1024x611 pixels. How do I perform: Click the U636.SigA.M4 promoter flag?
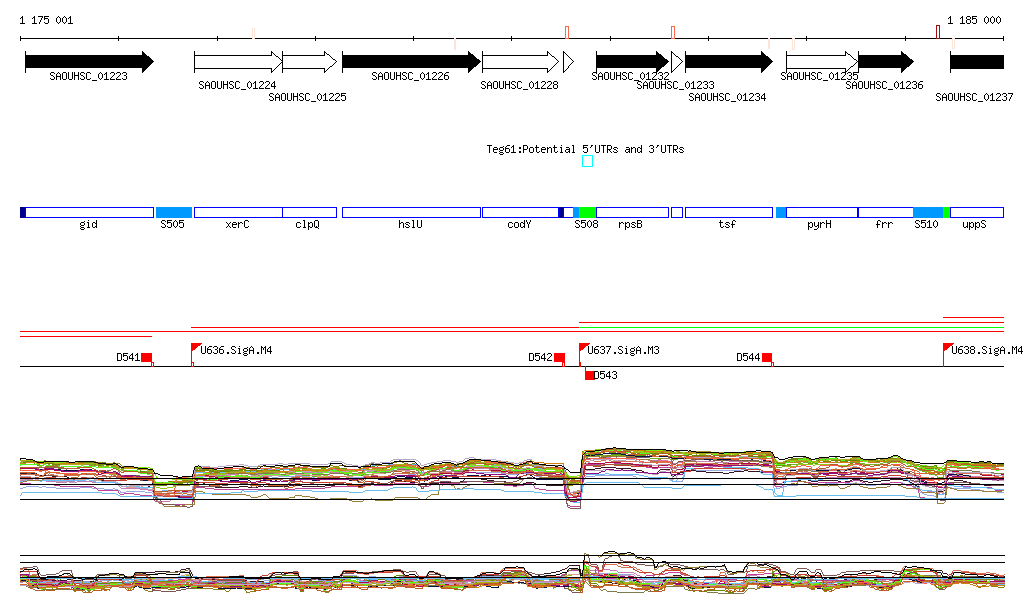(x=197, y=348)
